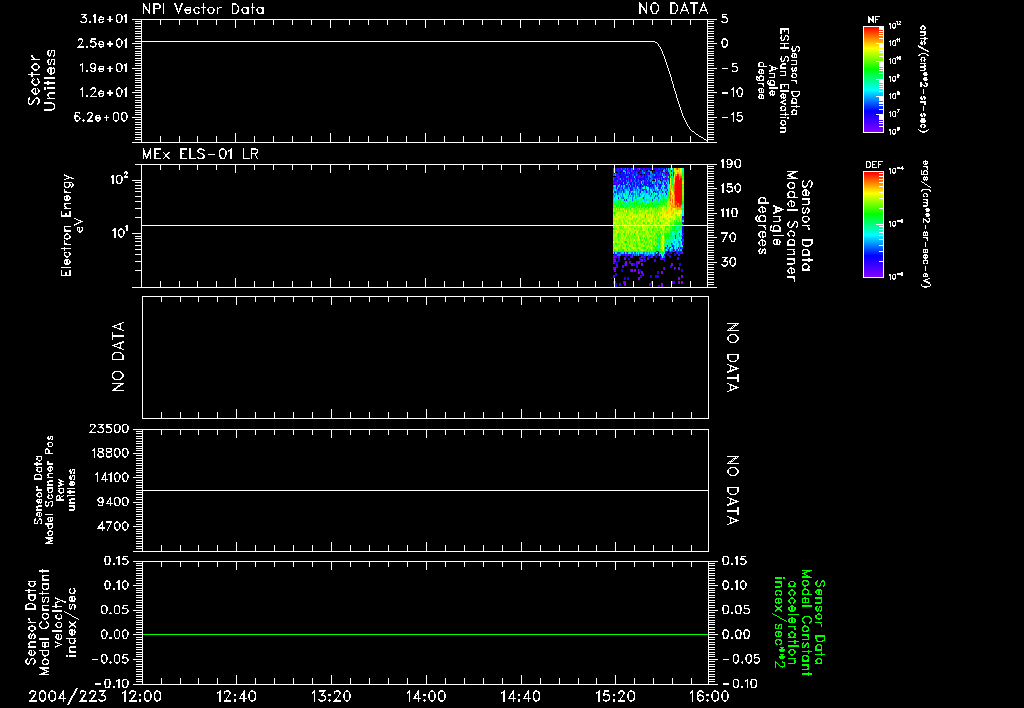1024x708 pixels.
Task: Click the 'Electron Energy eV' axis label
Action: coord(71,225)
